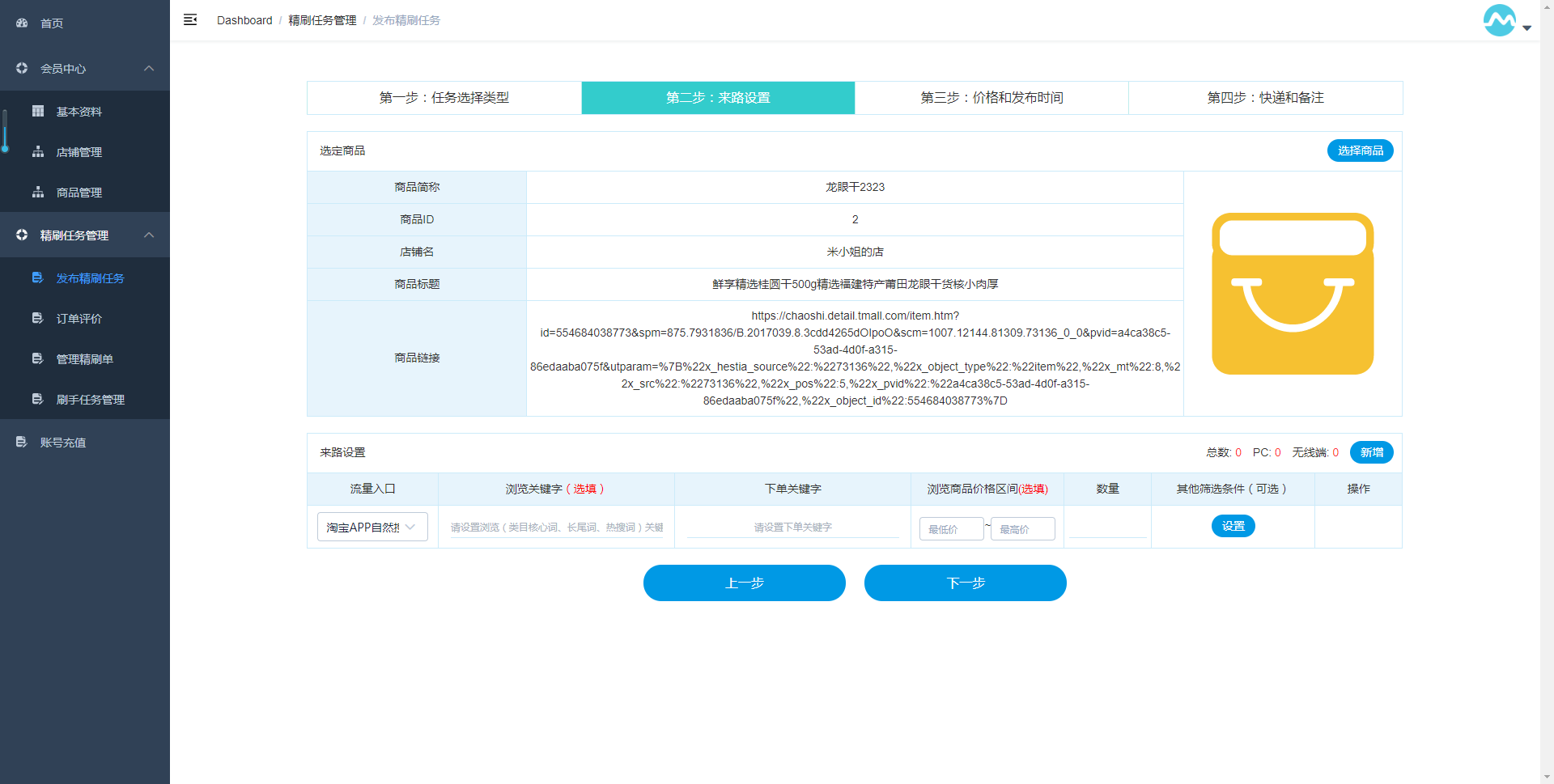Click the 下一步 button

click(x=965, y=583)
